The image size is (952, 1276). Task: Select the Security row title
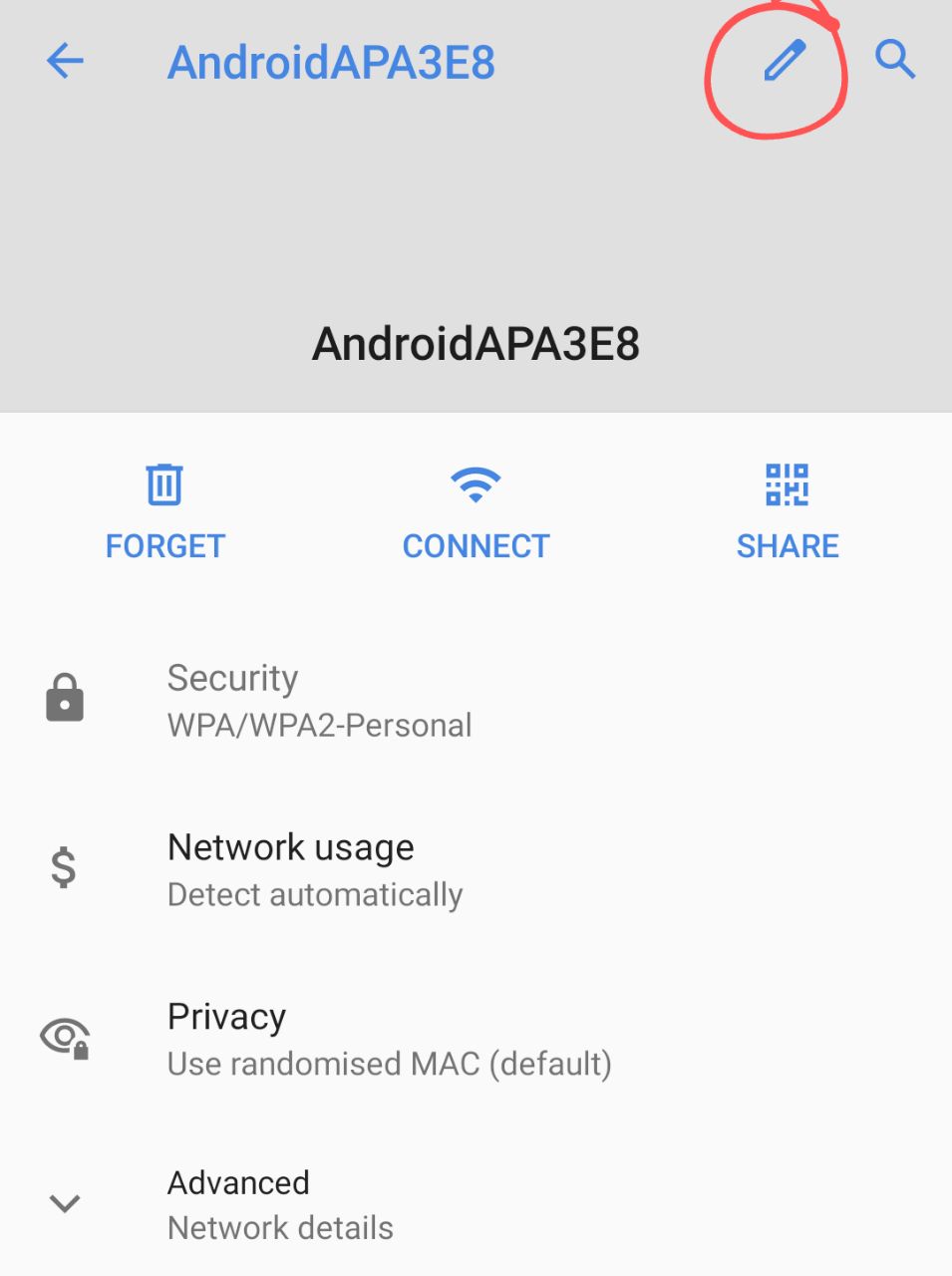click(232, 678)
